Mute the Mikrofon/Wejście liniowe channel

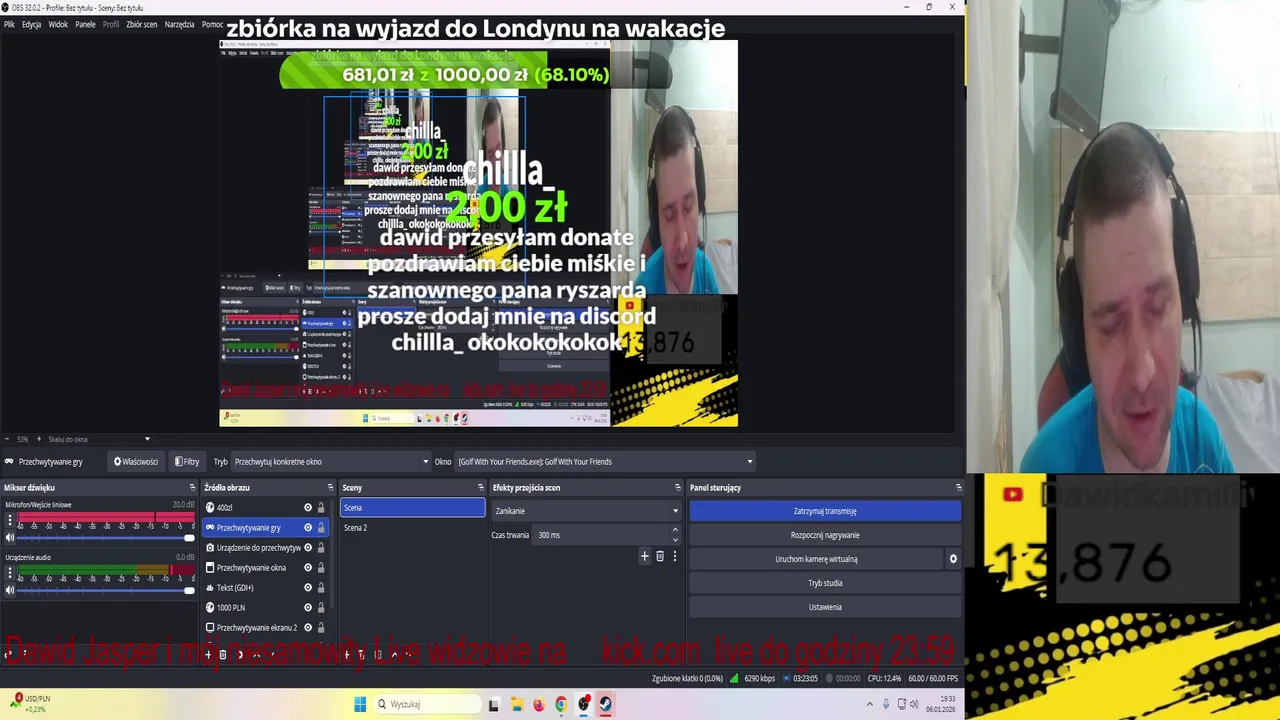point(10,538)
